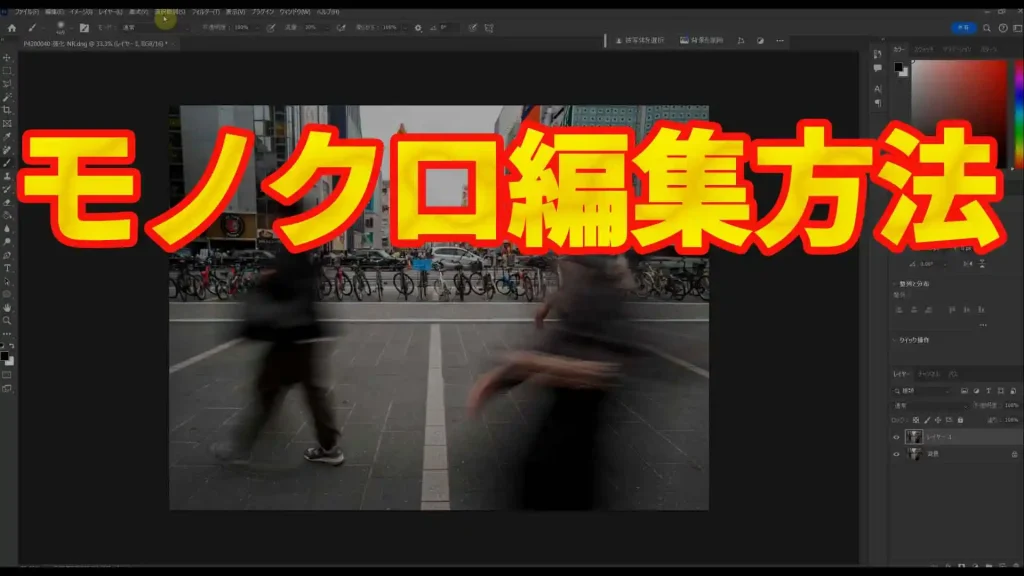Toggle visibility of レイヤー 1 layer
Image resolution: width=1024 pixels, height=576 pixels.
(x=896, y=437)
